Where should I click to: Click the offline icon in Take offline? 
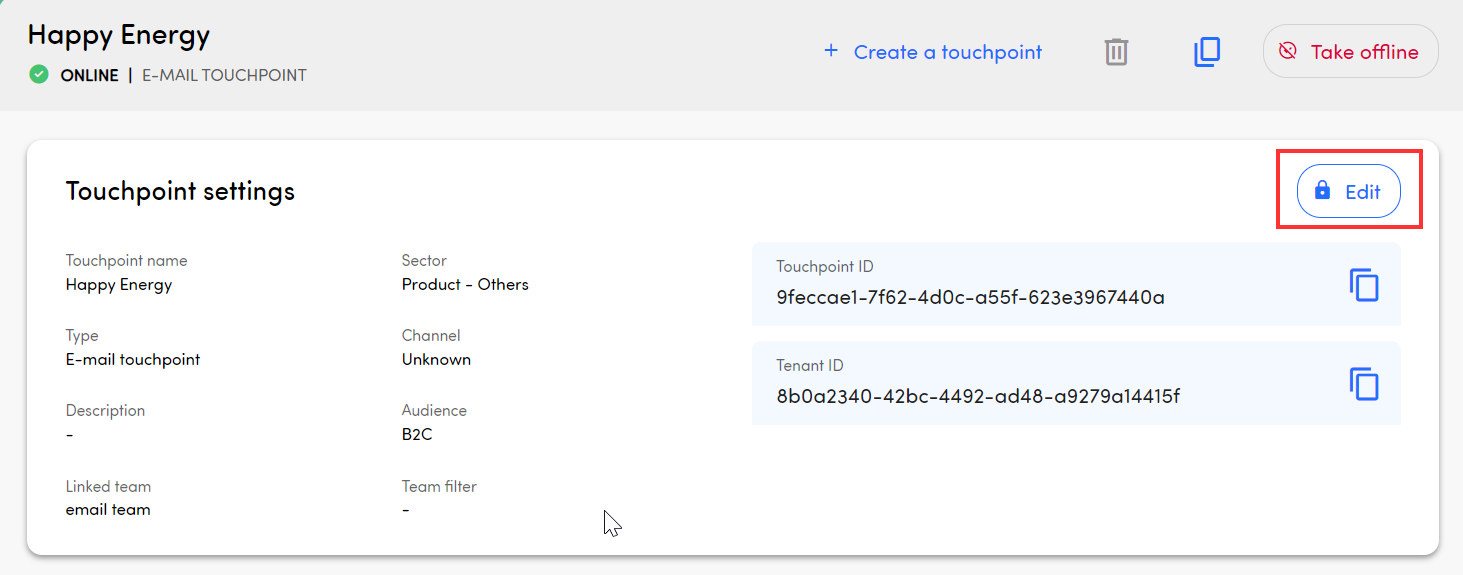pos(1288,52)
